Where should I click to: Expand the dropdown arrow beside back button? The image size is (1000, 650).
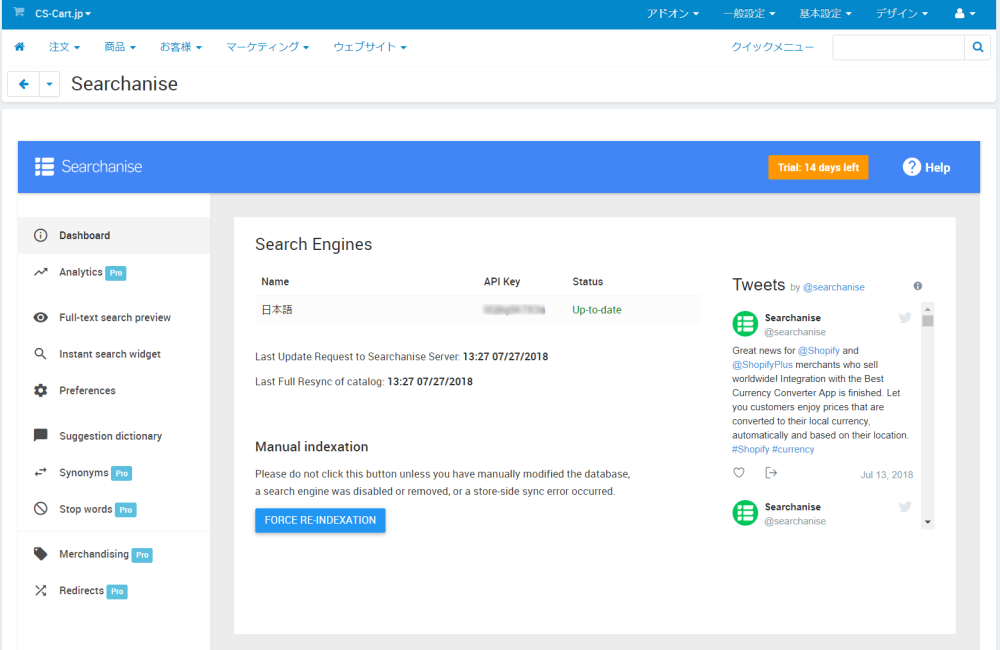(x=50, y=84)
